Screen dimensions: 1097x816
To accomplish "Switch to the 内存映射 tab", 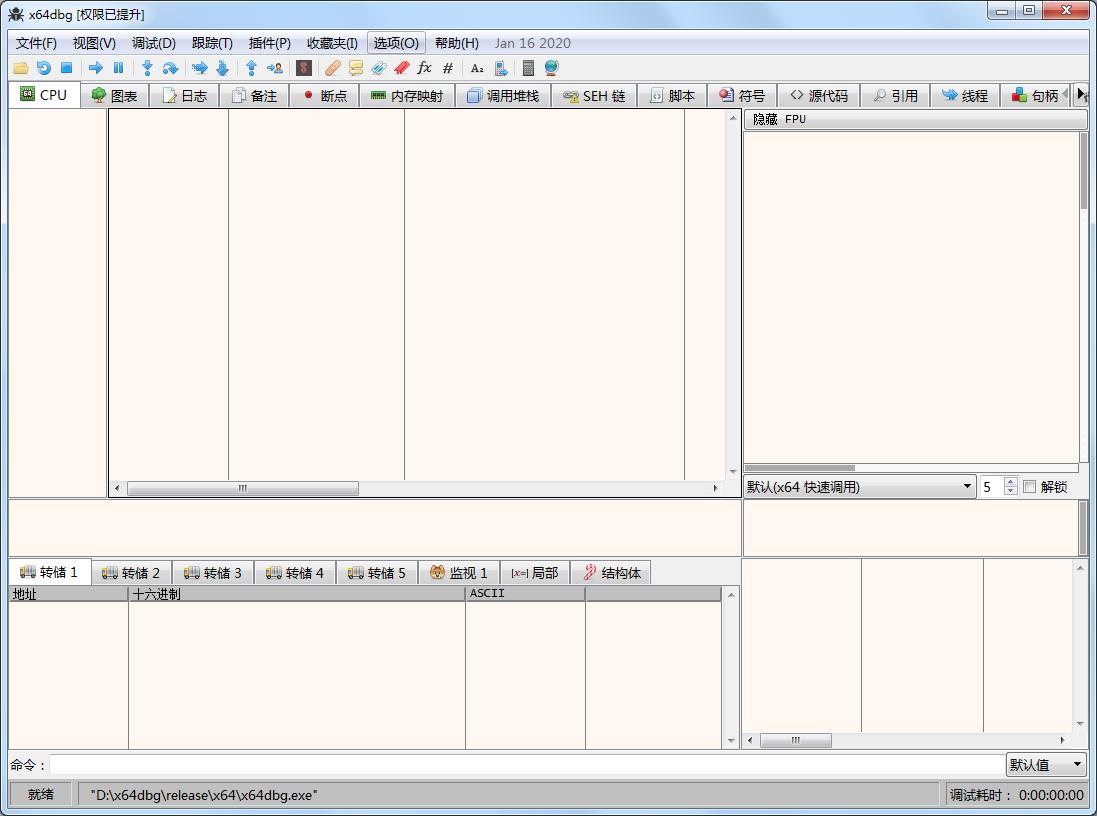I will click(x=406, y=96).
